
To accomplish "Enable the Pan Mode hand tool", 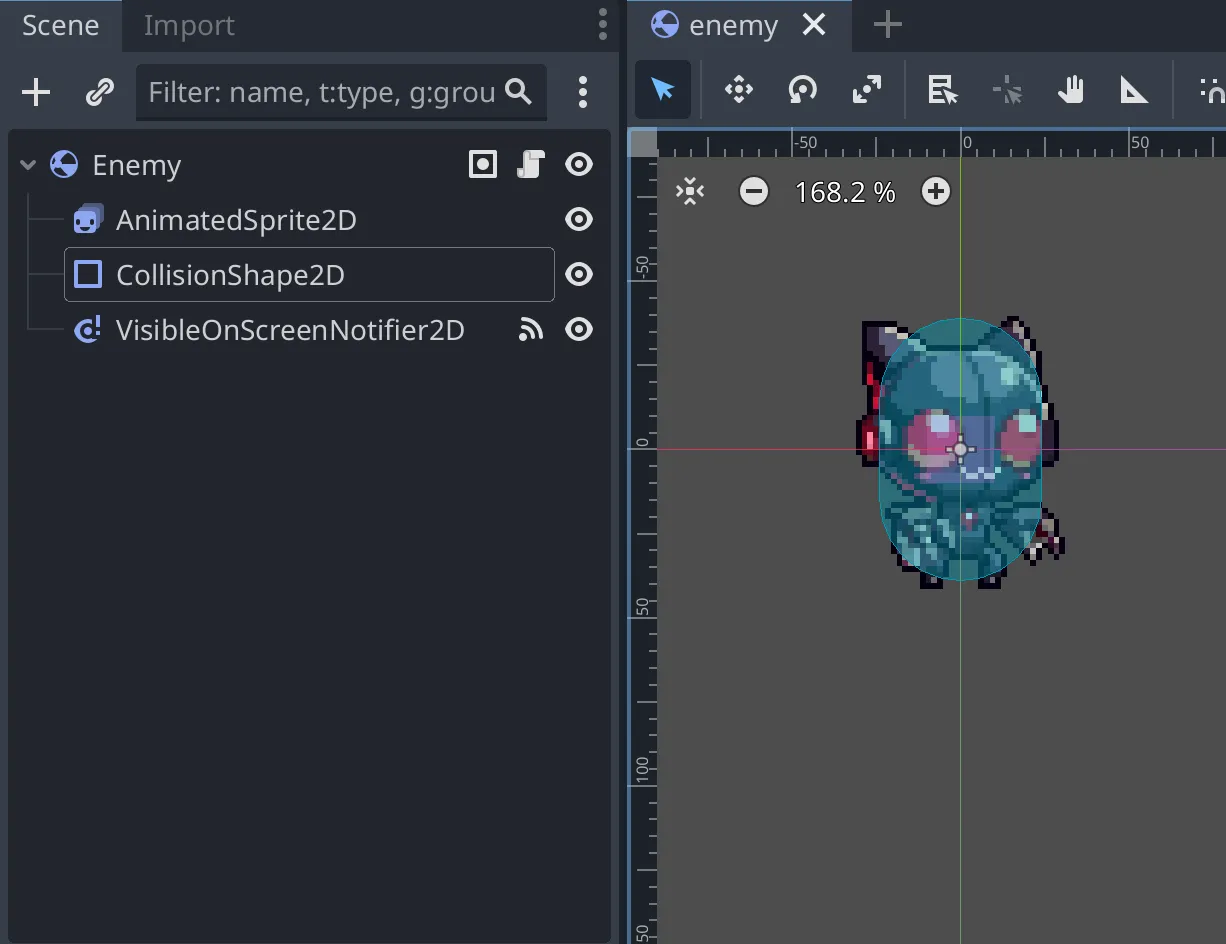I will (1070, 91).
